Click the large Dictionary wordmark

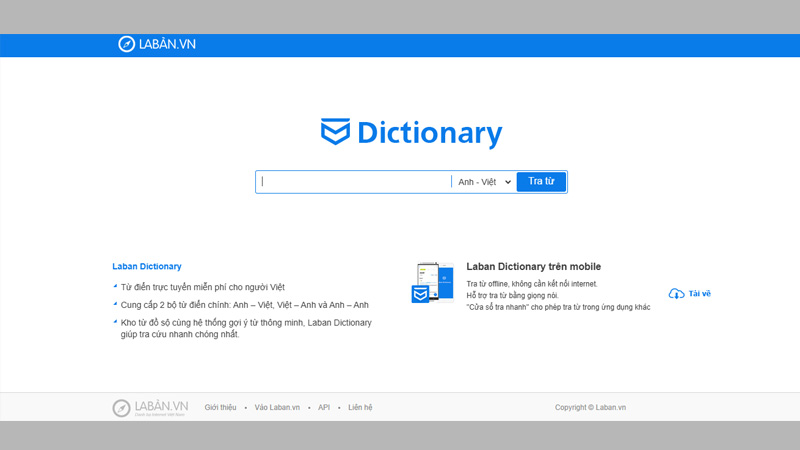[x=429, y=133]
